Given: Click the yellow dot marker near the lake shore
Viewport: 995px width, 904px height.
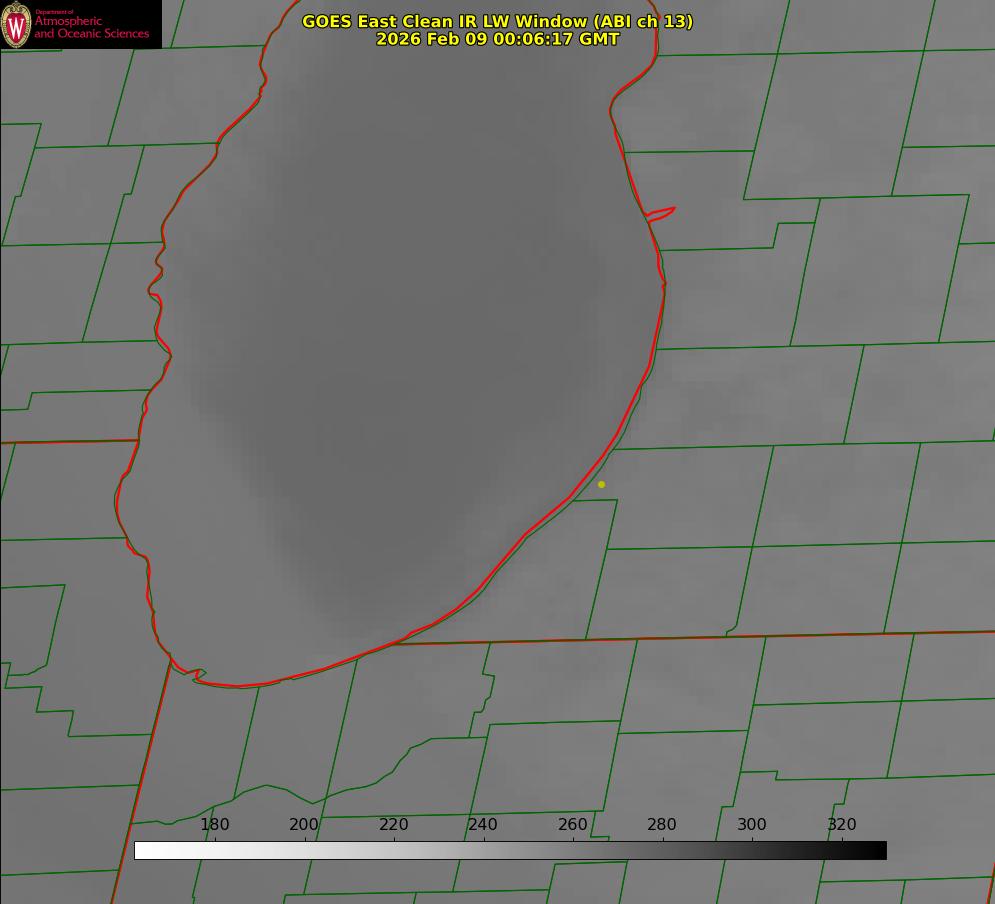Looking at the screenshot, I should click(x=602, y=485).
